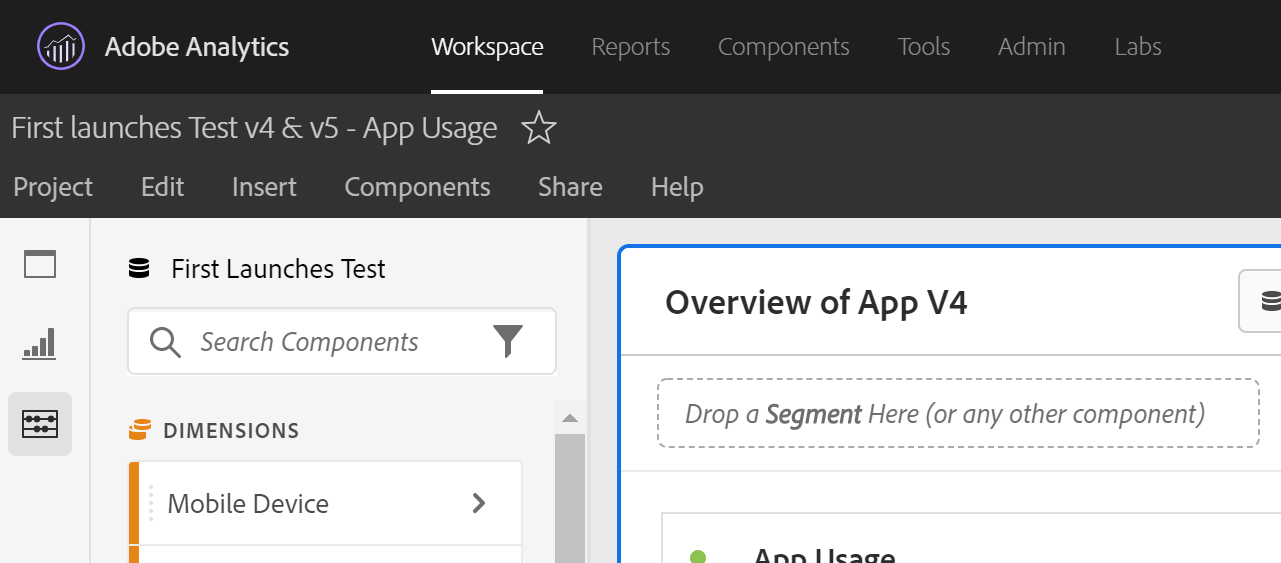Open the Panels icon in left rail
This screenshot has width=1281, height=563.
click(x=40, y=265)
